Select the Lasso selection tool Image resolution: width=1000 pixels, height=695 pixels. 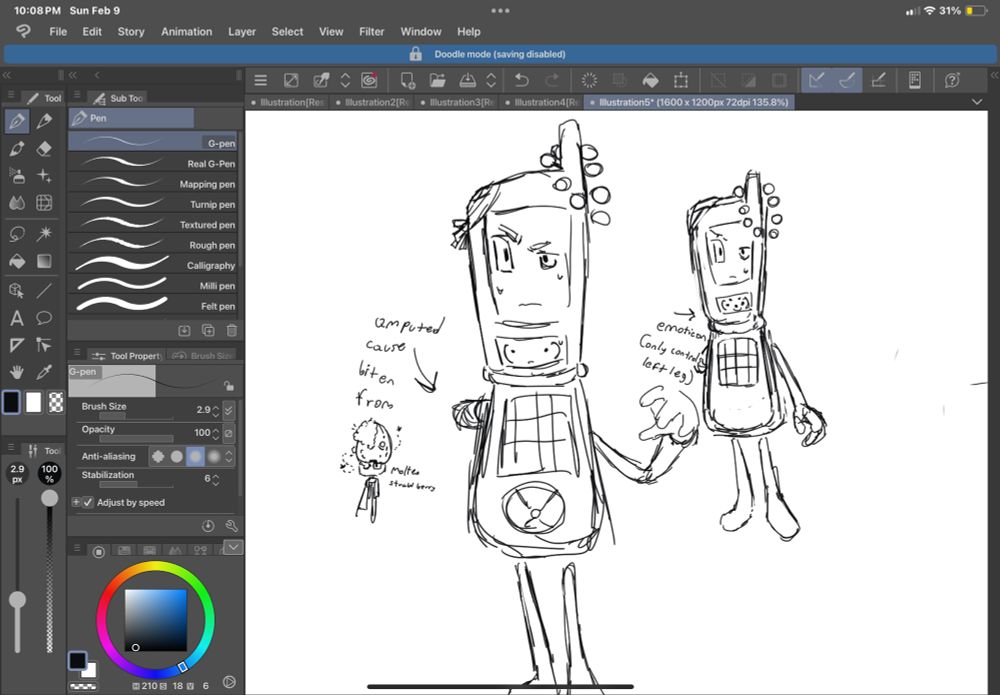tap(17, 233)
